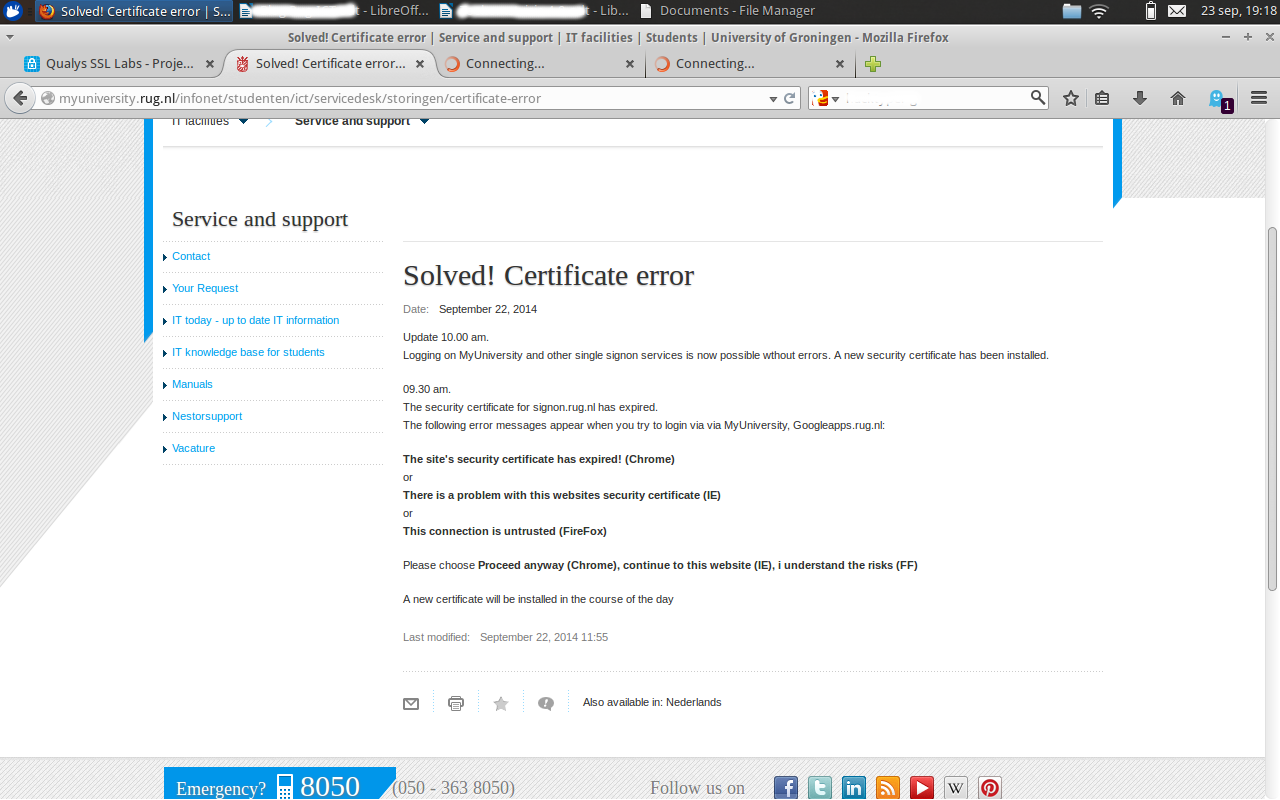
Task: Open the Downloads arrow icon
Action: pos(1139,98)
